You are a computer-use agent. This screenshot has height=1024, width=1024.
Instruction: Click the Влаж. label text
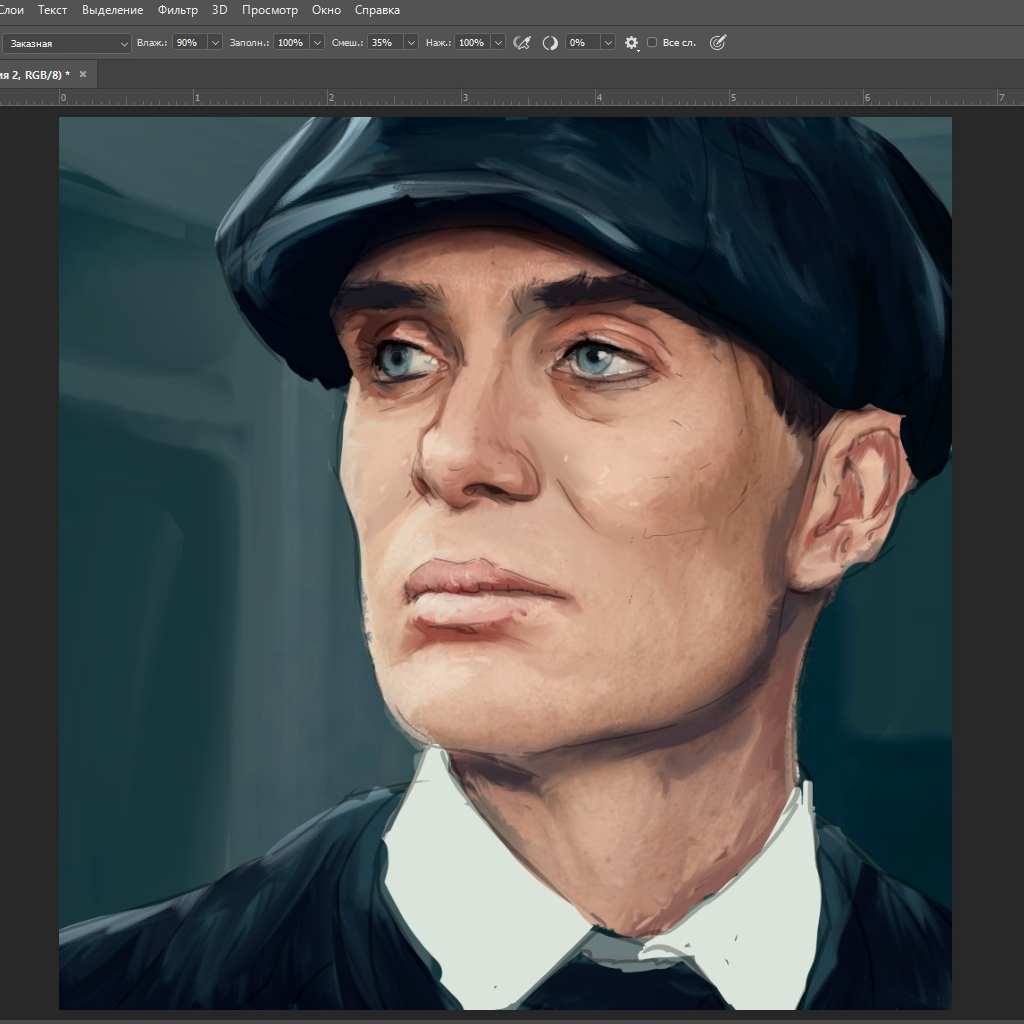(152, 42)
